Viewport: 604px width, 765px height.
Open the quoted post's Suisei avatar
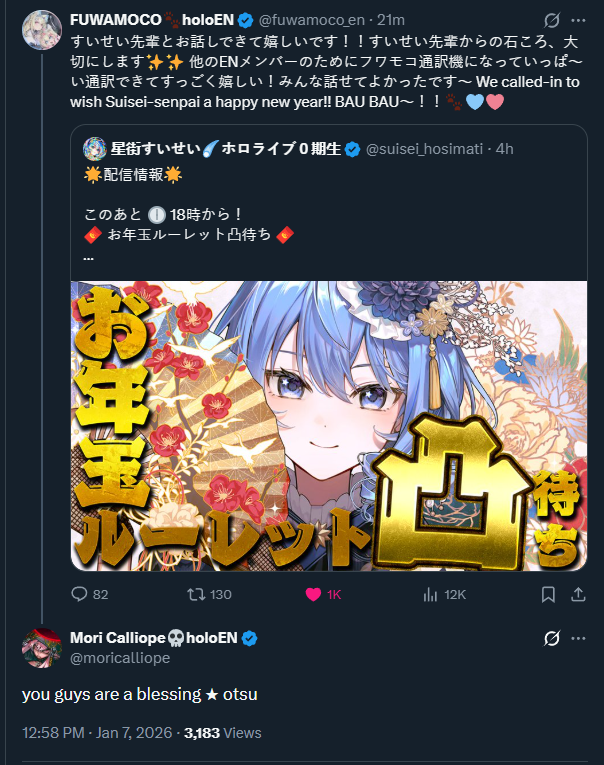point(95,149)
